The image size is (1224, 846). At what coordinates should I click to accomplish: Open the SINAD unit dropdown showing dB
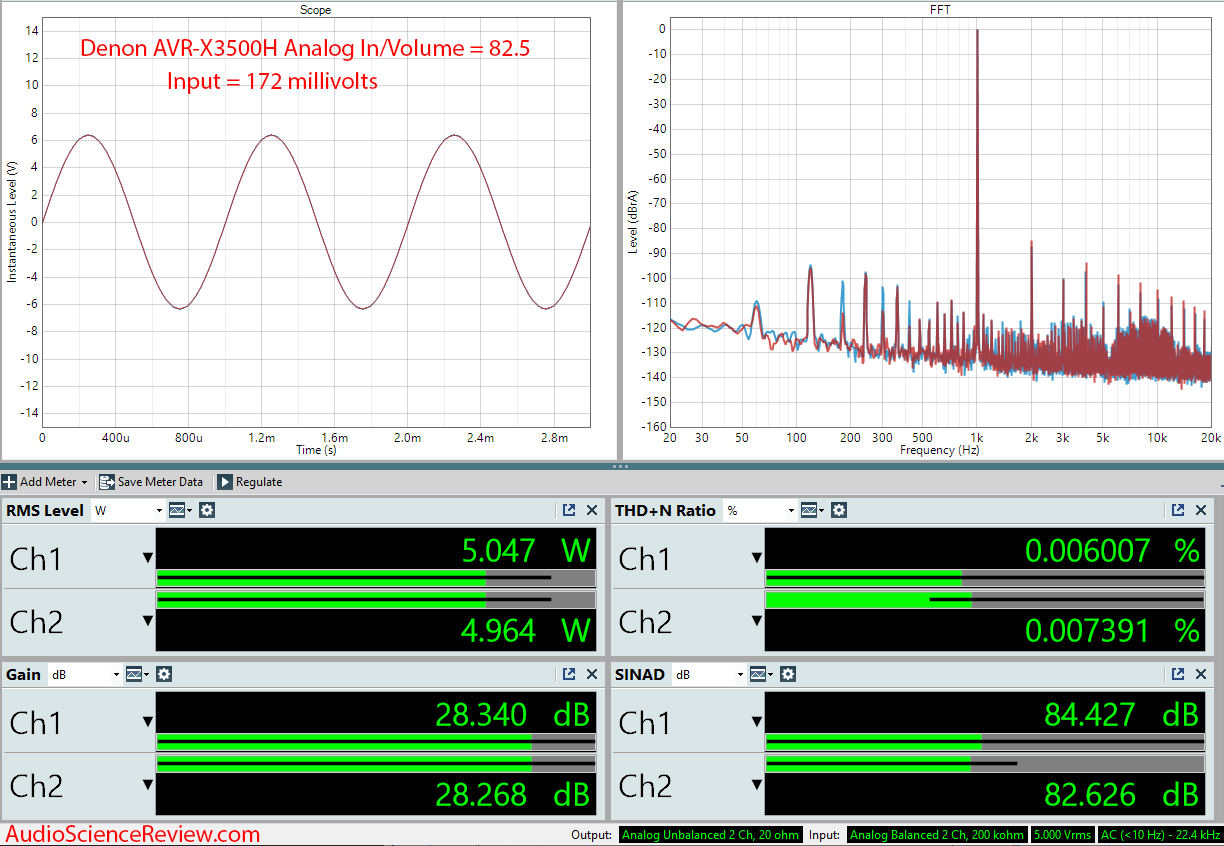(x=709, y=674)
